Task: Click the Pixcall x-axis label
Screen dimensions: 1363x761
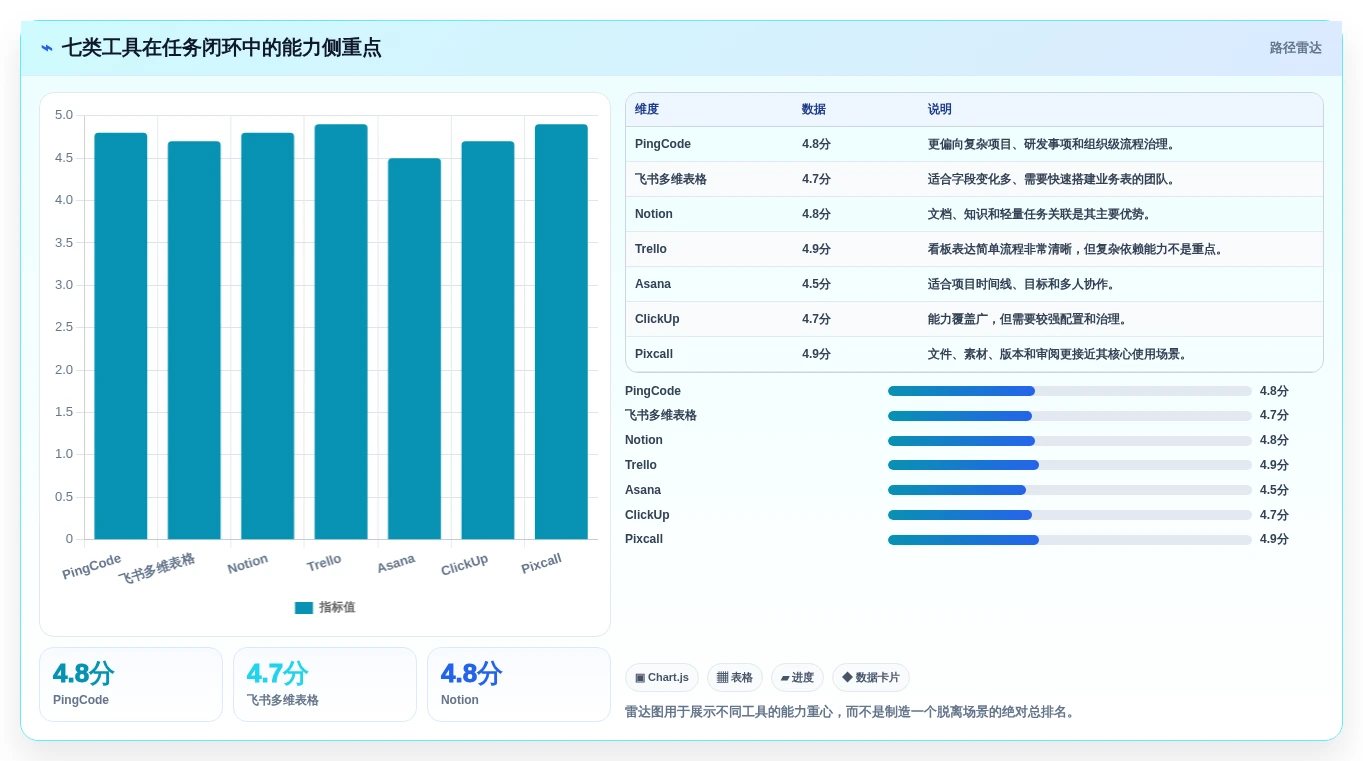Action: pyautogui.click(x=541, y=564)
